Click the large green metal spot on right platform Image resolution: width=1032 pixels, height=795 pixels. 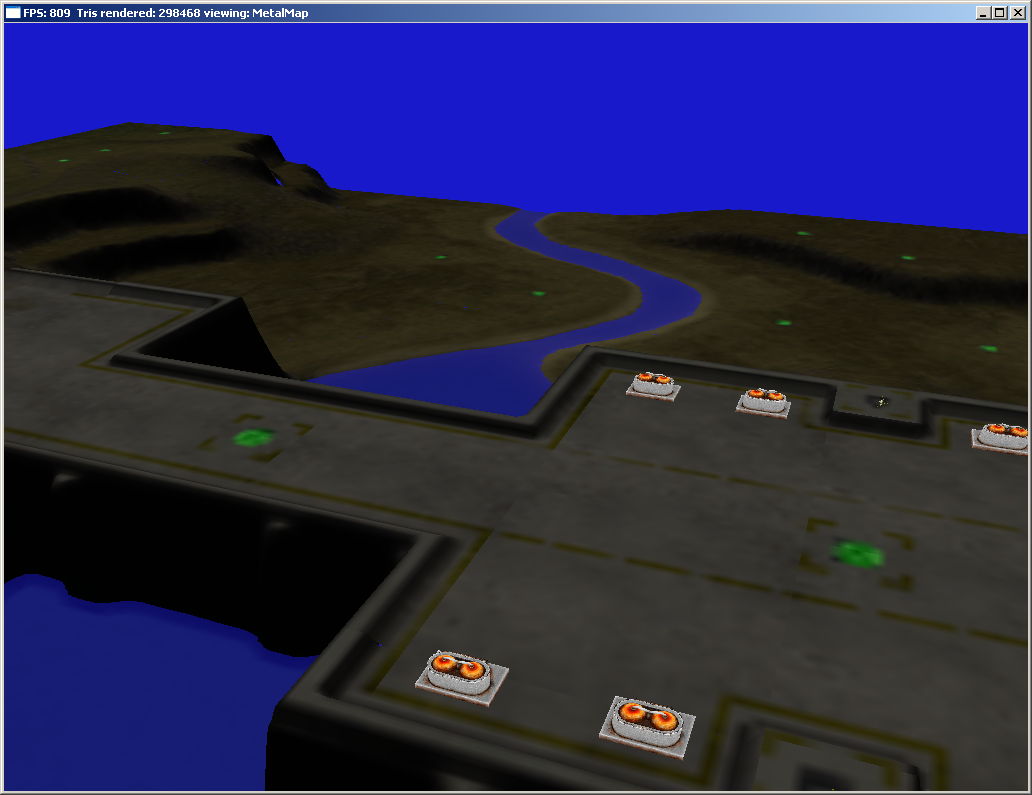(x=858, y=553)
